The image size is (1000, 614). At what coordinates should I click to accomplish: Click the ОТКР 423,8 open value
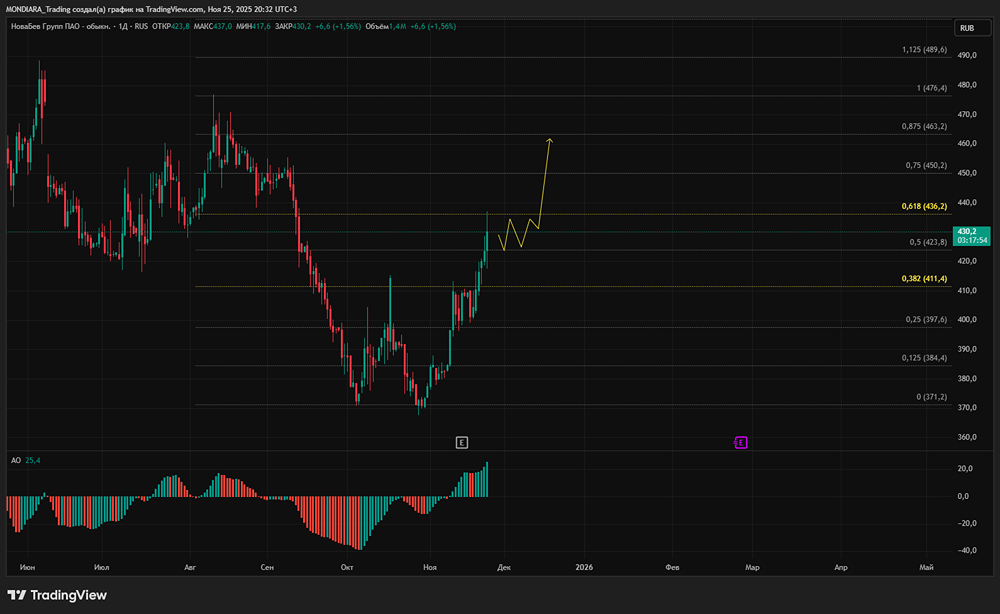[x=171, y=27]
